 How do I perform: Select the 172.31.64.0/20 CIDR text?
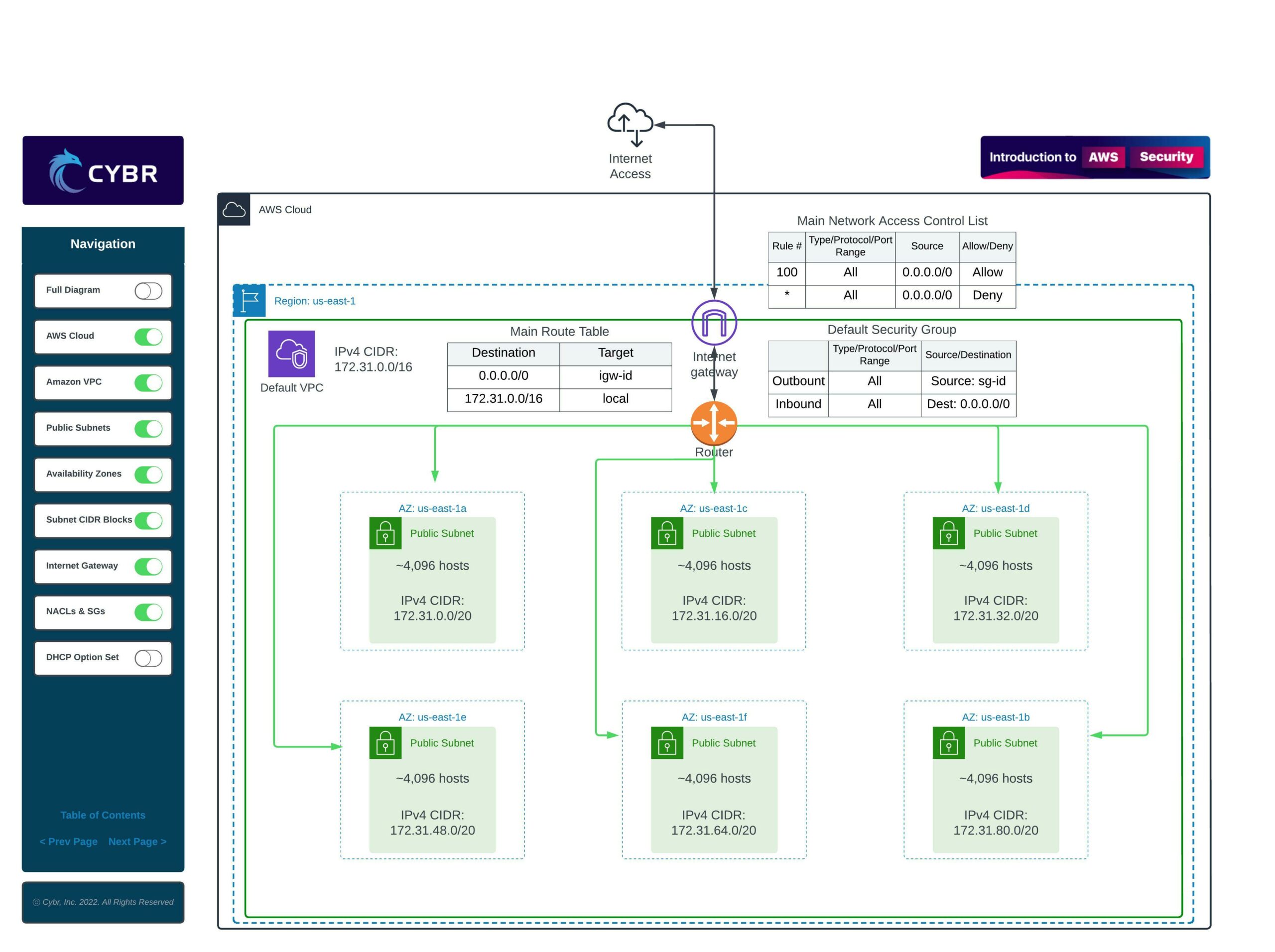click(714, 831)
